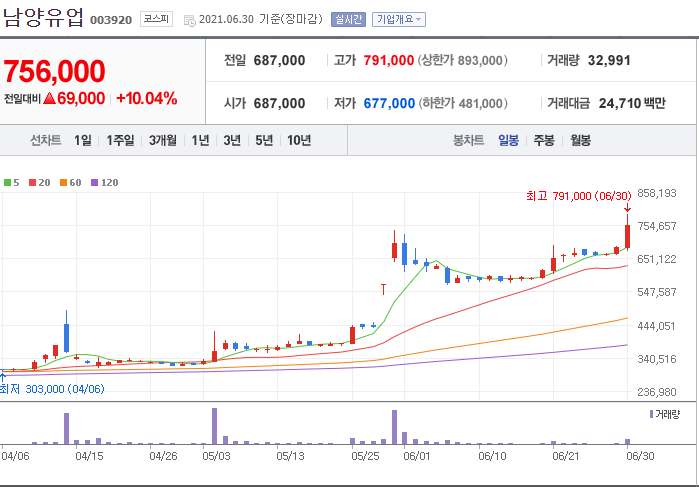Click the red up-triangle change icon
The width and height of the screenshot is (699, 487).
point(49,98)
